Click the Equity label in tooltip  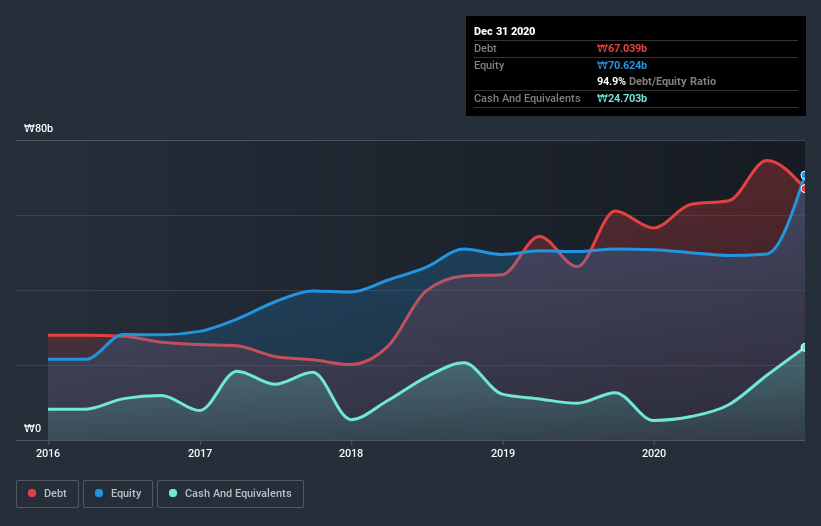pos(489,65)
